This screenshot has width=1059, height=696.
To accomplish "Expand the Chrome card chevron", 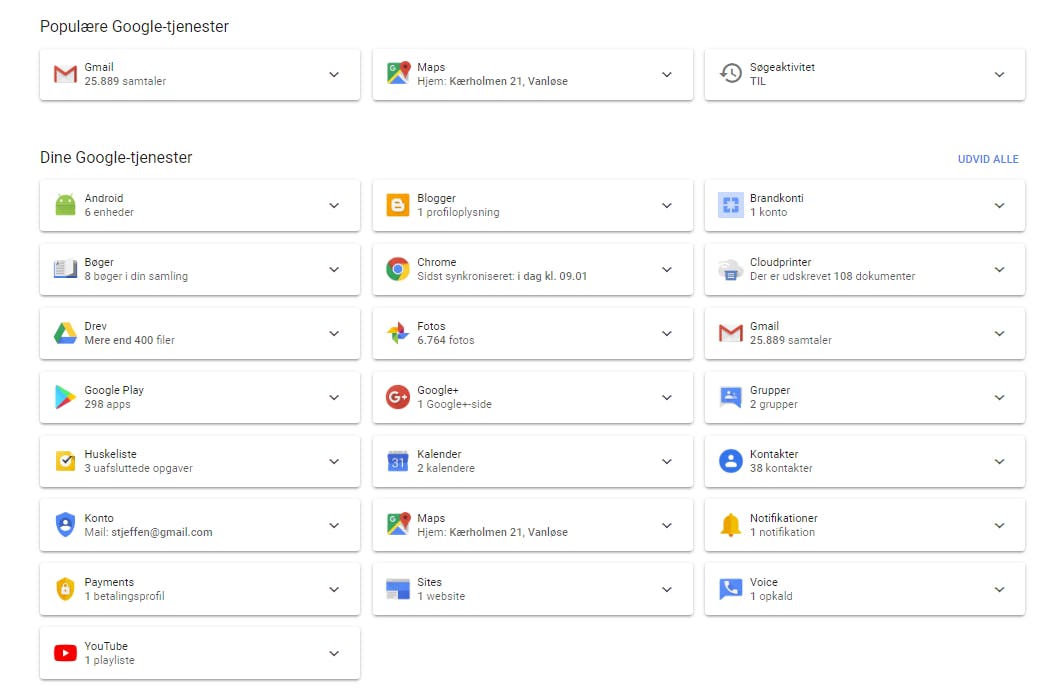I will click(x=667, y=269).
